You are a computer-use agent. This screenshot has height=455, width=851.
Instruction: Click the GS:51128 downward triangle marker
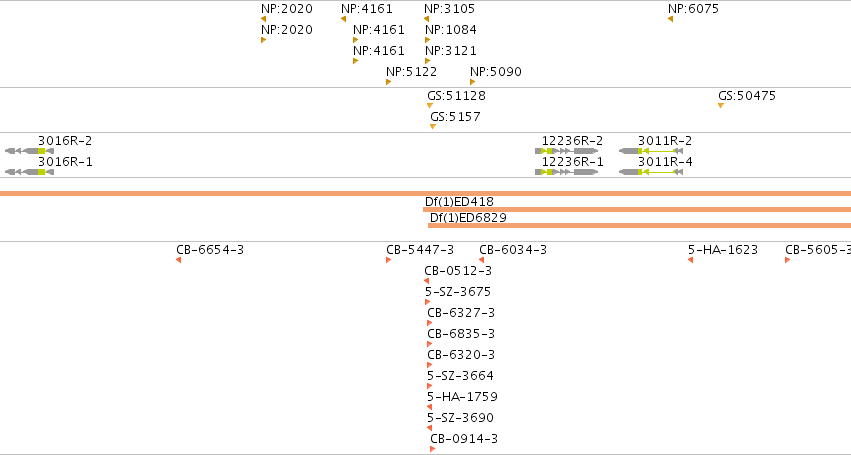point(430,105)
